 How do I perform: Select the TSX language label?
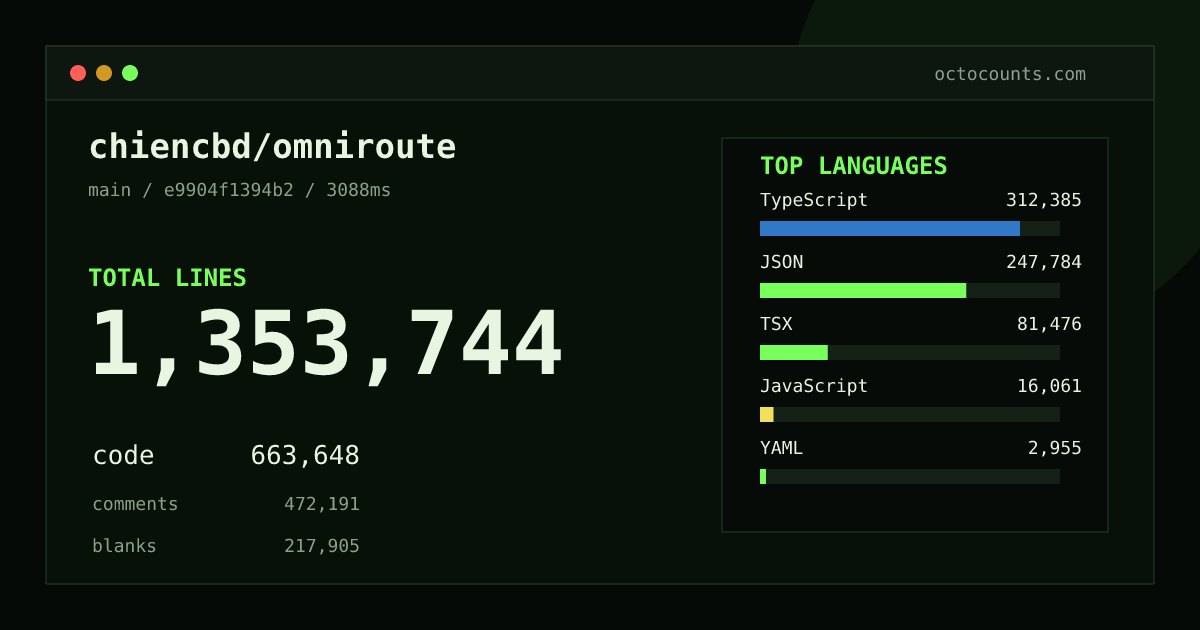776,324
